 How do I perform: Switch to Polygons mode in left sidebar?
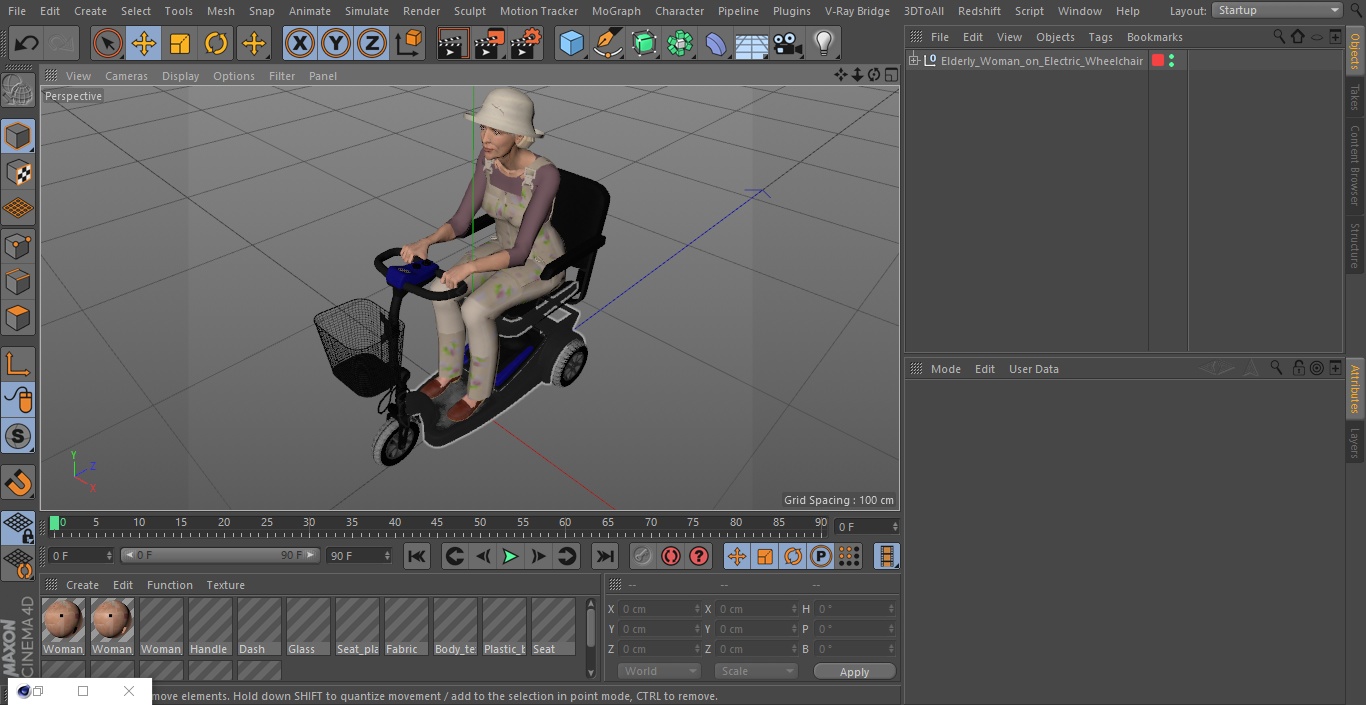(x=18, y=318)
